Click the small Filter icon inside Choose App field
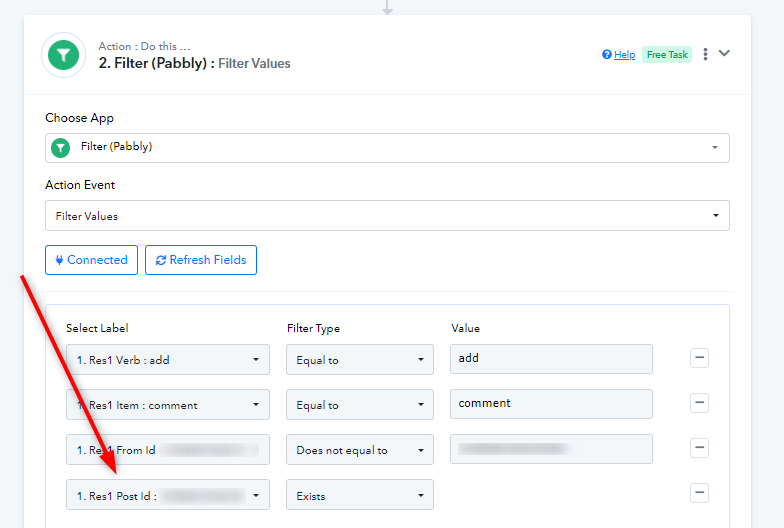784x528 pixels. 60,148
